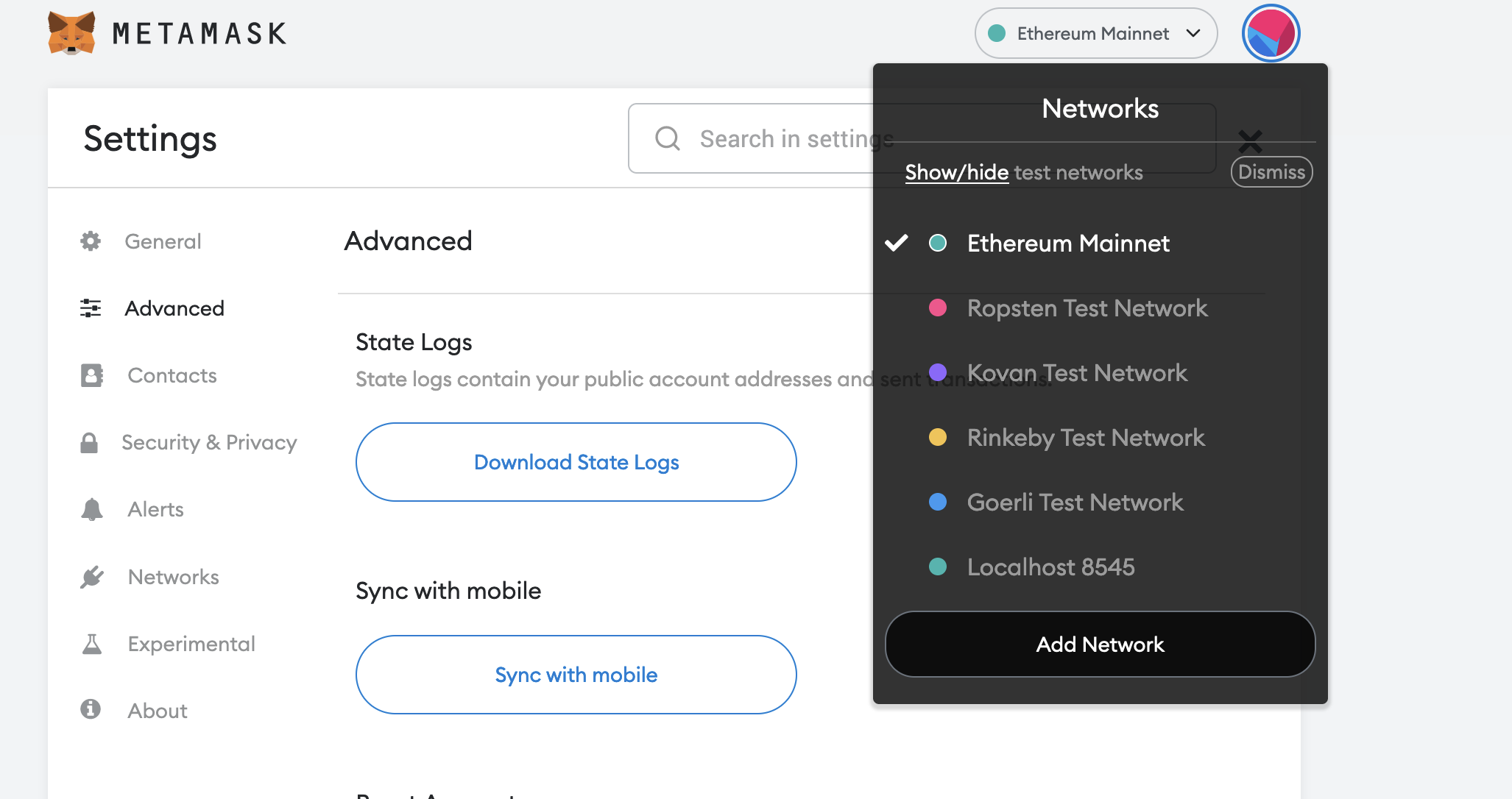Click the network dropdown chevron arrow
1512x799 pixels.
1193,34
